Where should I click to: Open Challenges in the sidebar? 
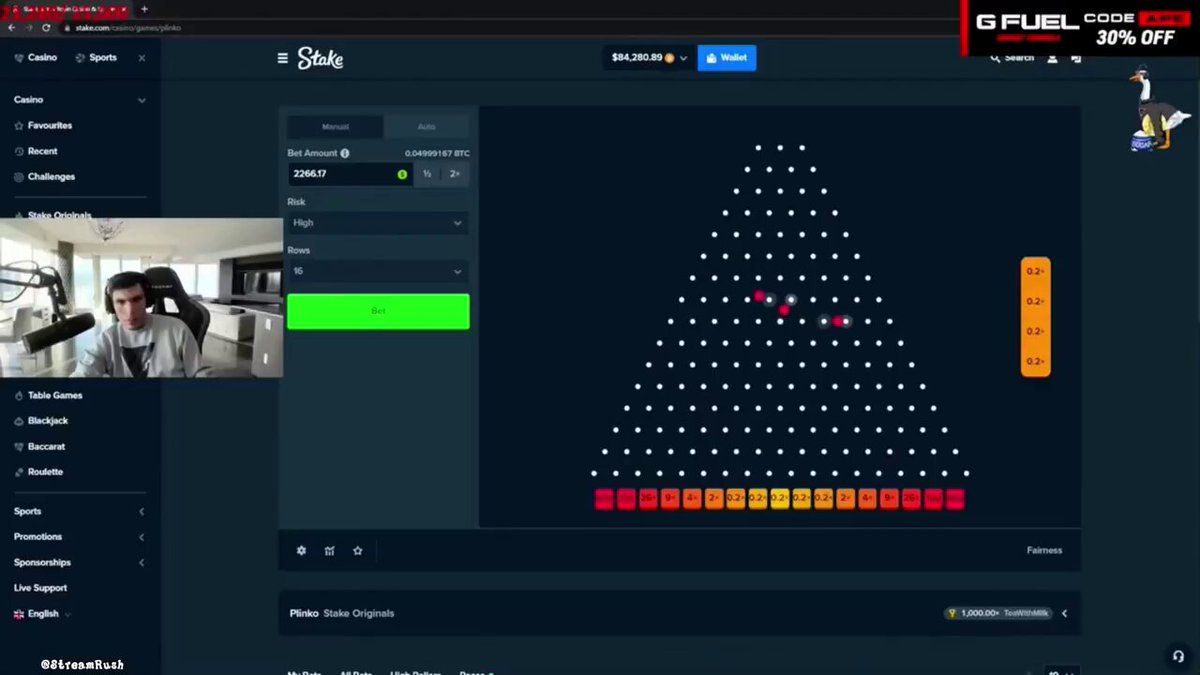click(x=44, y=177)
